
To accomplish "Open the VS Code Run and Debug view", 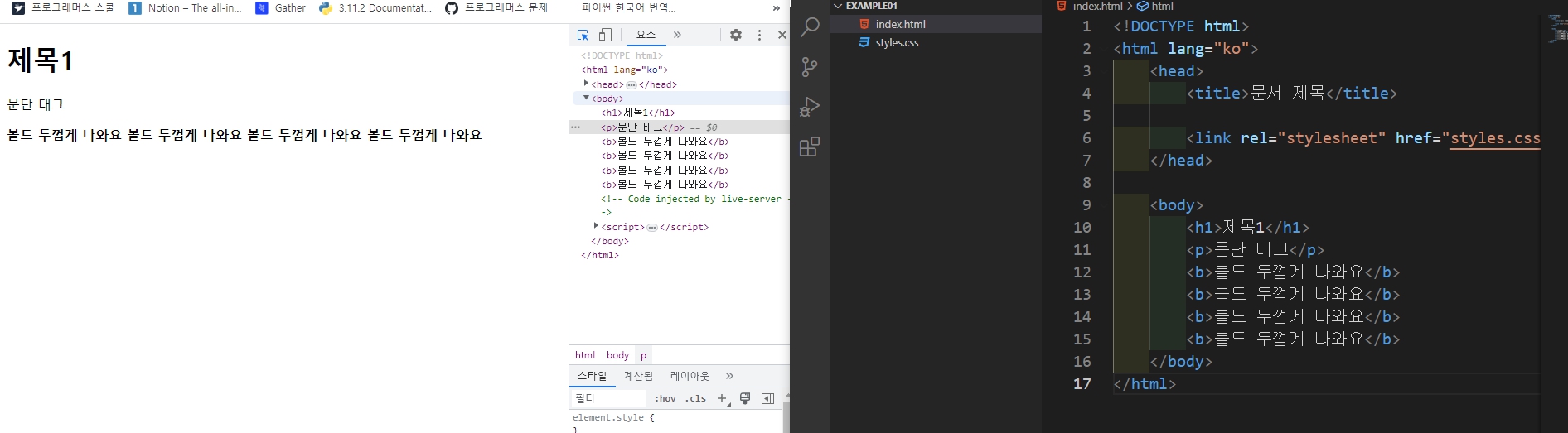I will (810, 107).
